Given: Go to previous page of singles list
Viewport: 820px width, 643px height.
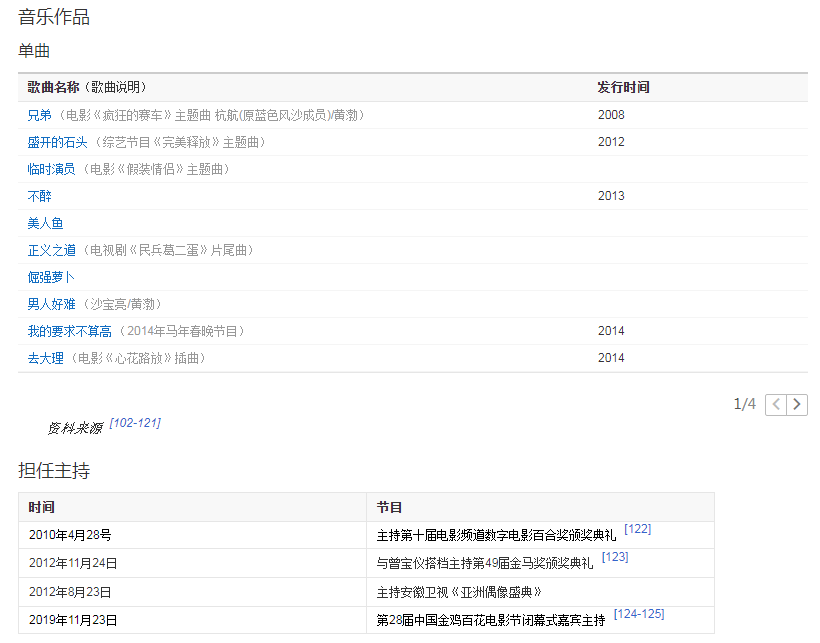Looking at the screenshot, I should tap(776, 404).
